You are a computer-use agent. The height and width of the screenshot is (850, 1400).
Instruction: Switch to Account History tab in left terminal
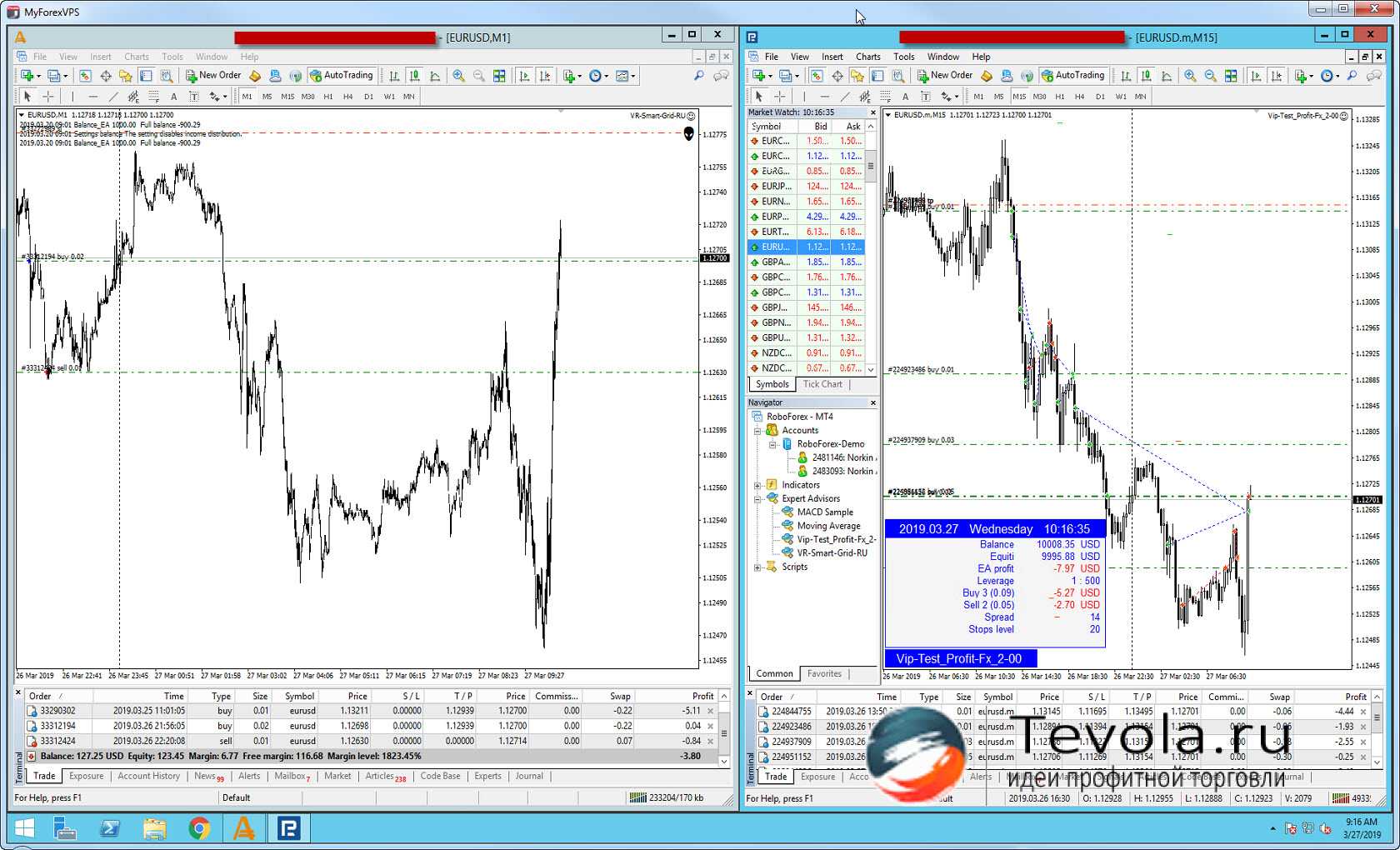pyautogui.click(x=149, y=776)
